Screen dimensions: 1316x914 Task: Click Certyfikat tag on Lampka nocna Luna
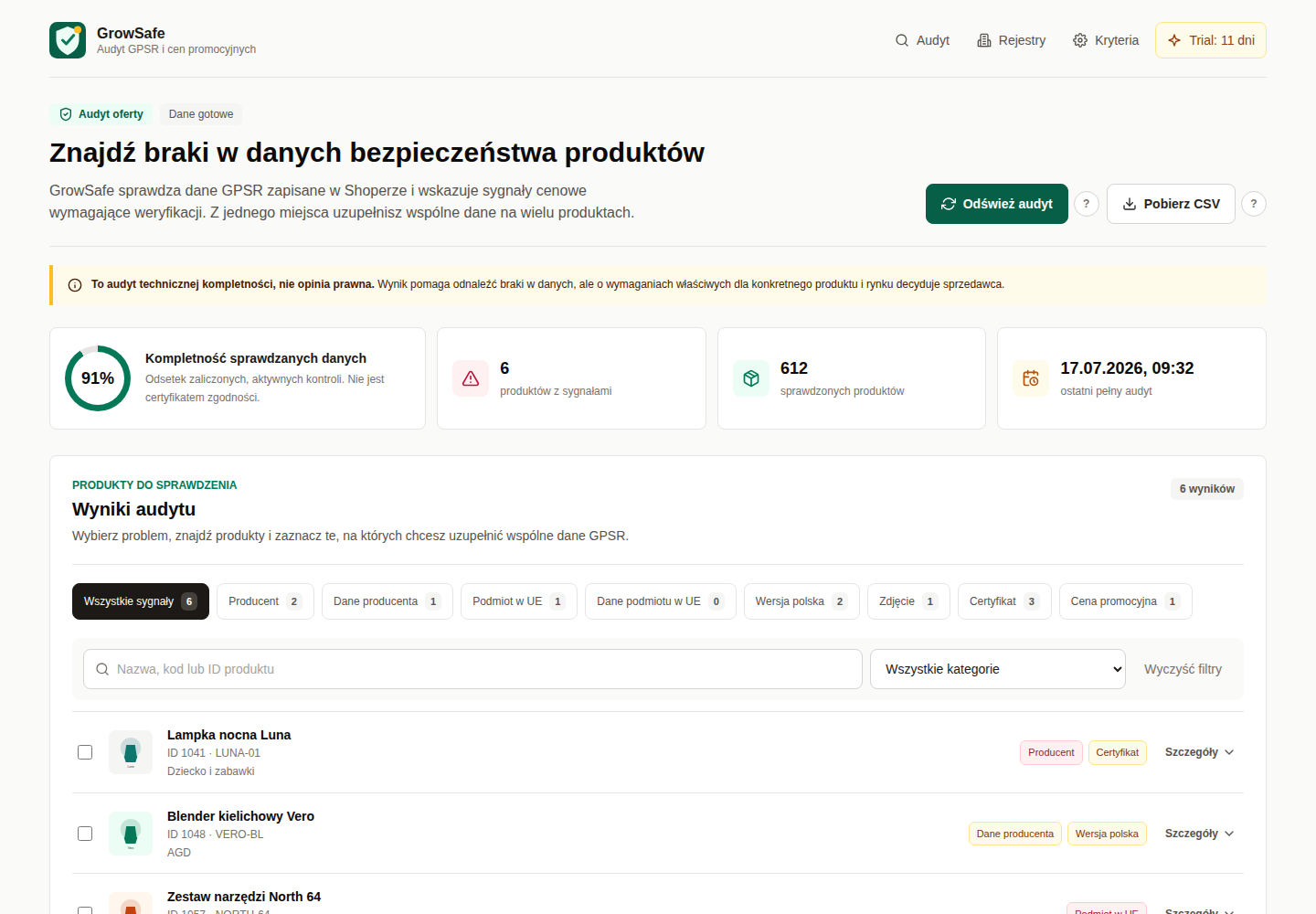tap(1118, 752)
